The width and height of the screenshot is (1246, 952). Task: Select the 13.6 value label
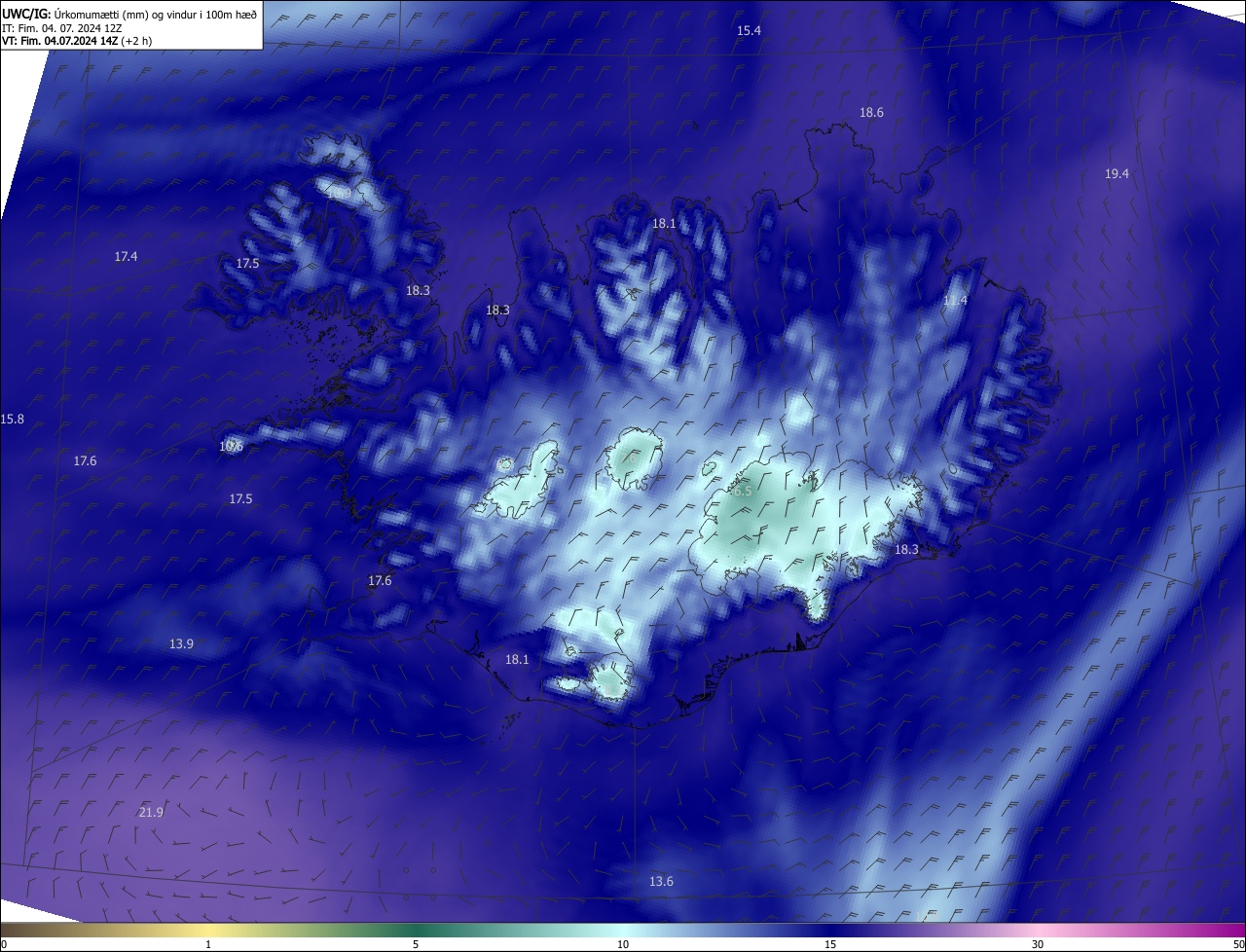coord(661,882)
